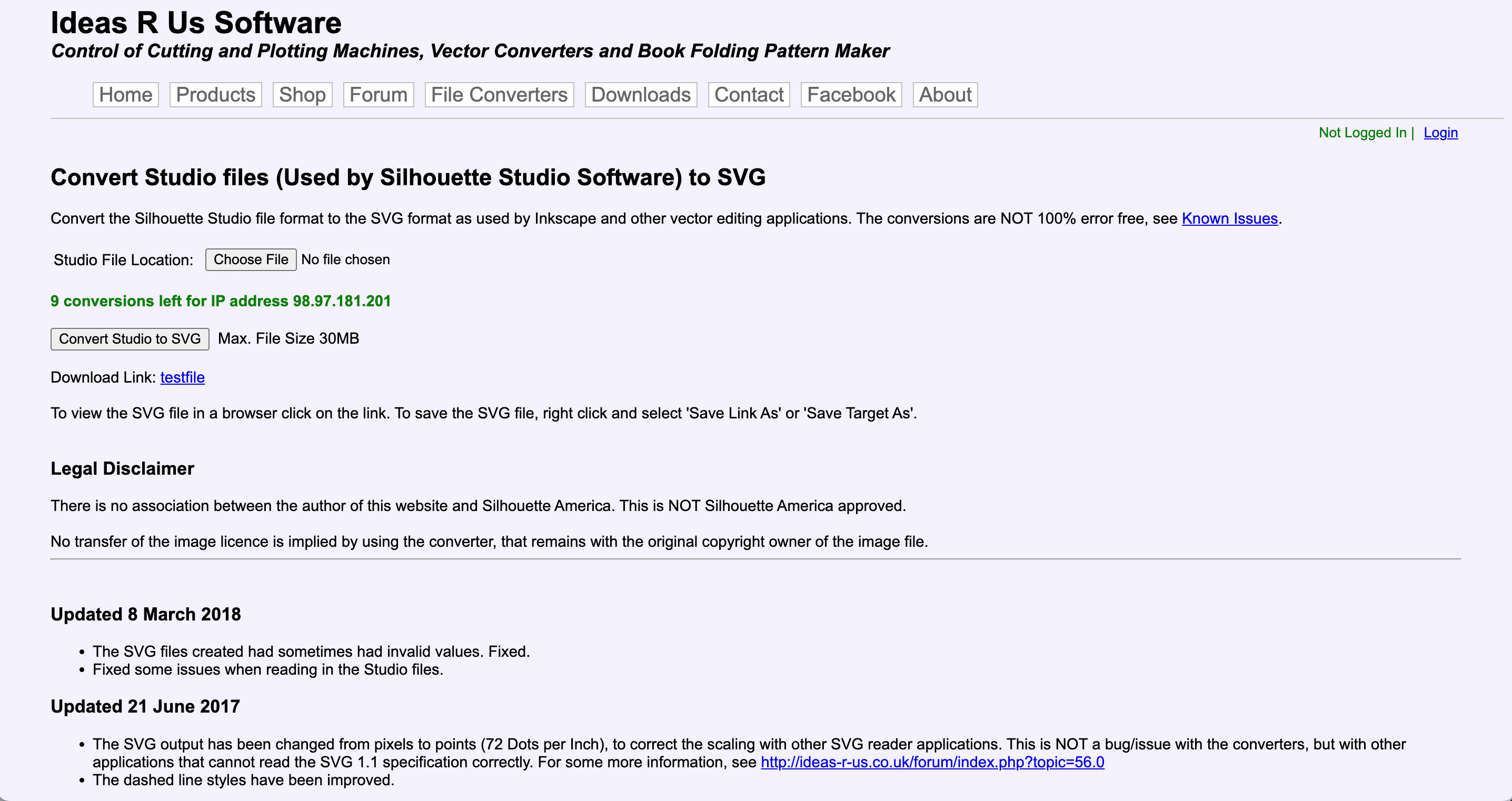Click the Studio File Location input field
Image resolution: width=1512 pixels, height=801 pixels.
pos(250,259)
